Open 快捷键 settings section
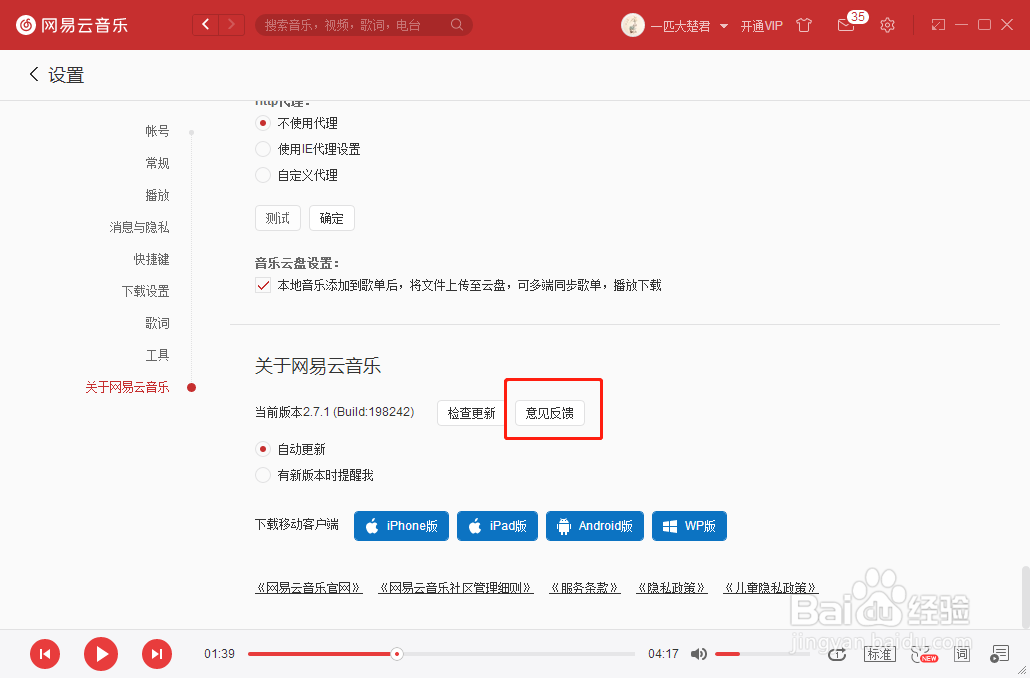Viewport: 1030px width, 678px height. point(152,260)
